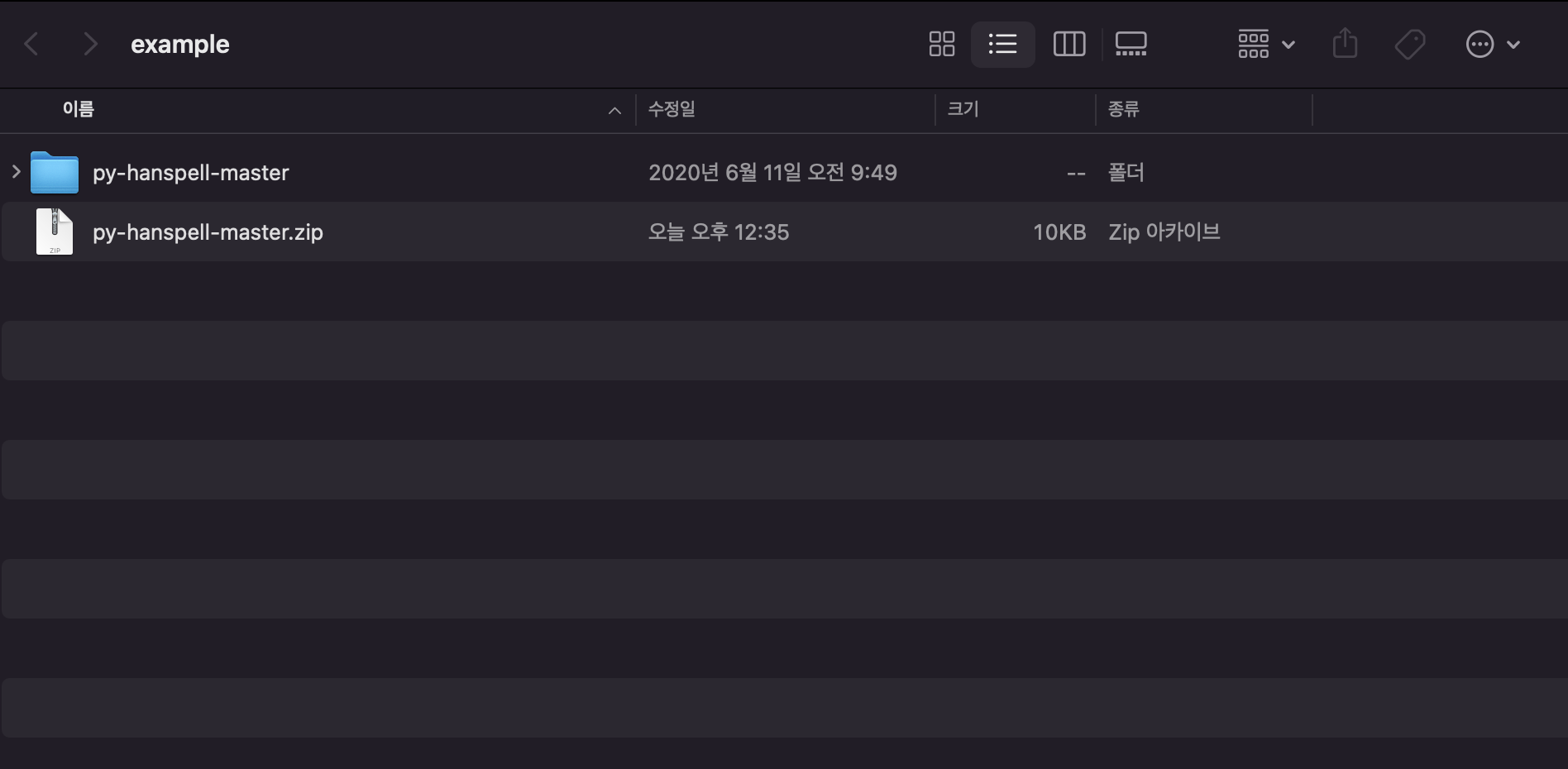Toggle sort order arrow in 이름 column
The height and width of the screenshot is (769, 1568).
pos(614,111)
